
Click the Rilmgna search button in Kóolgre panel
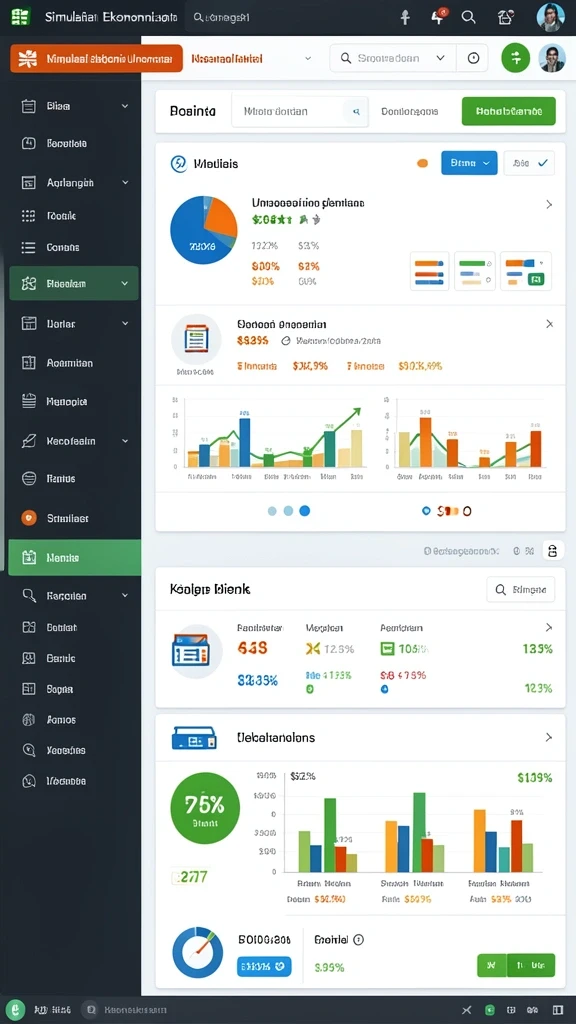point(520,590)
